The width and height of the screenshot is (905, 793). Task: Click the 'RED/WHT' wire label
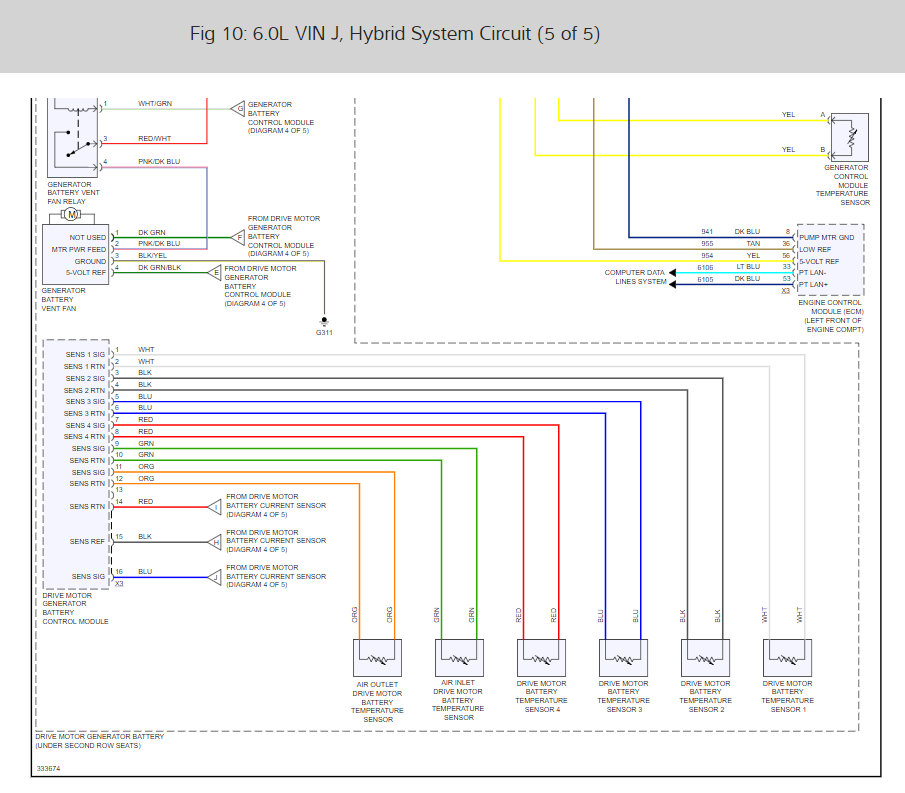click(x=154, y=139)
